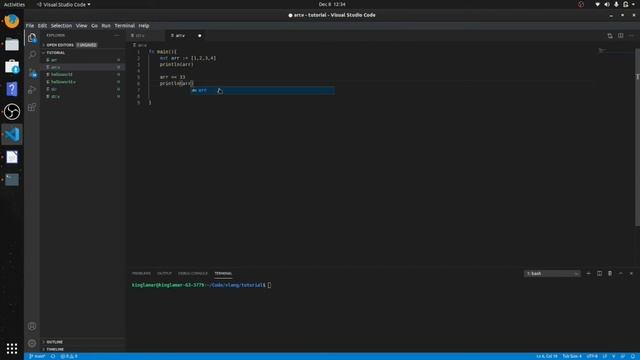Open the Run menu

(106, 26)
